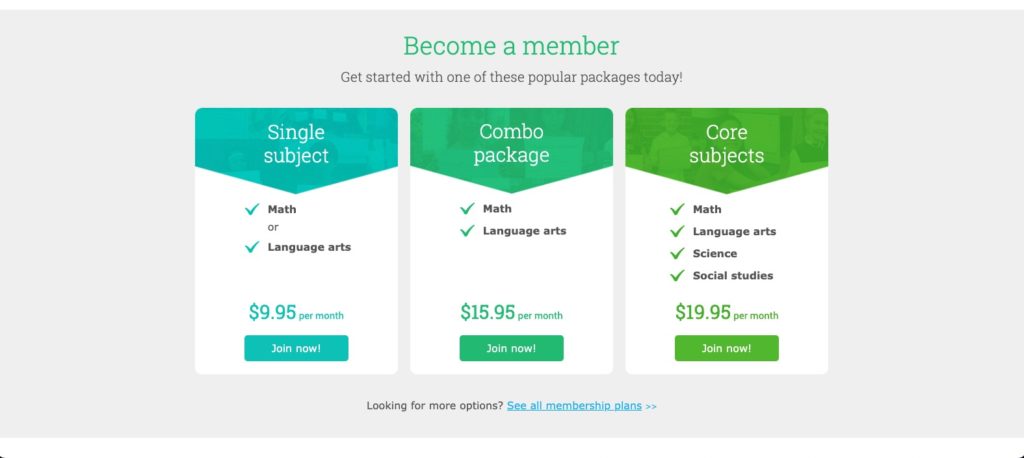
Task: Click the Science checkmark in Core subjects
Action: click(x=677, y=254)
